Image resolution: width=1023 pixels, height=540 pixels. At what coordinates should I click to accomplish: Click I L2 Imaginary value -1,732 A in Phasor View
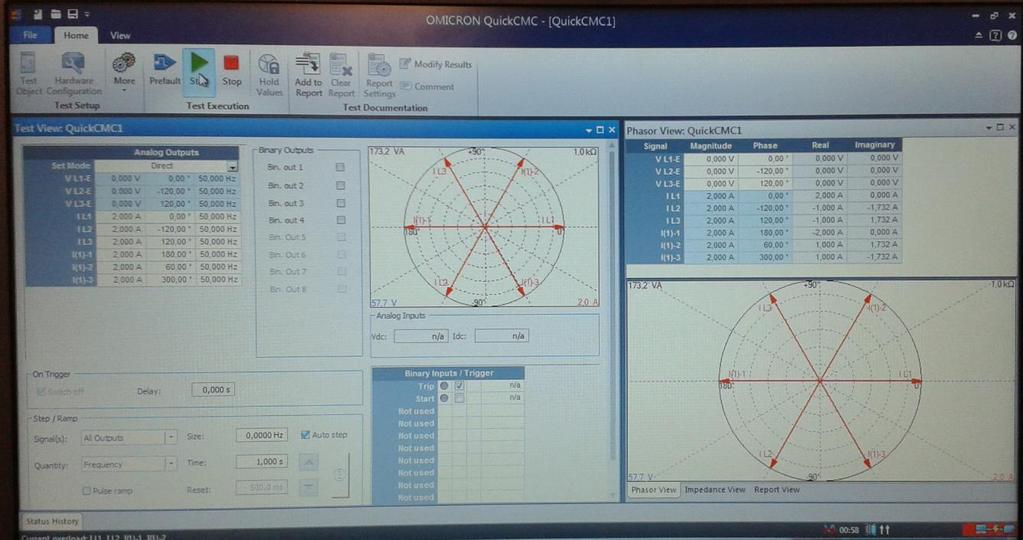(x=875, y=207)
